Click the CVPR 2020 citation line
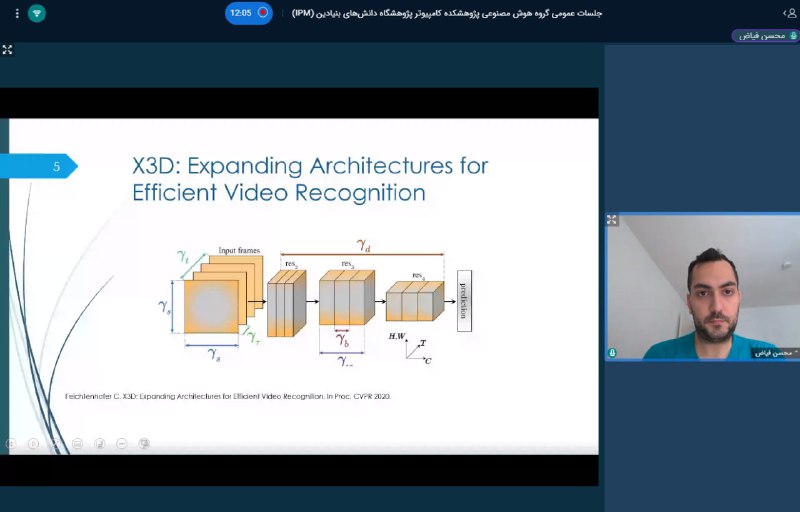The height and width of the screenshot is (512, 800). pos(228,396)
